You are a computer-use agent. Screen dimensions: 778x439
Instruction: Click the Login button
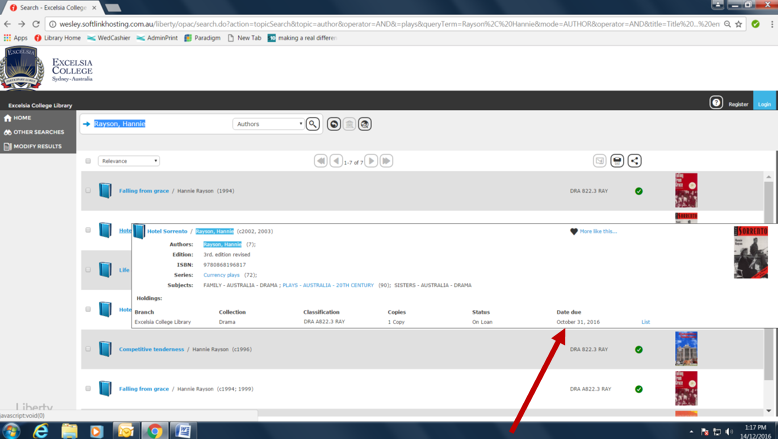pyautogui.click(x=765, y=101)
